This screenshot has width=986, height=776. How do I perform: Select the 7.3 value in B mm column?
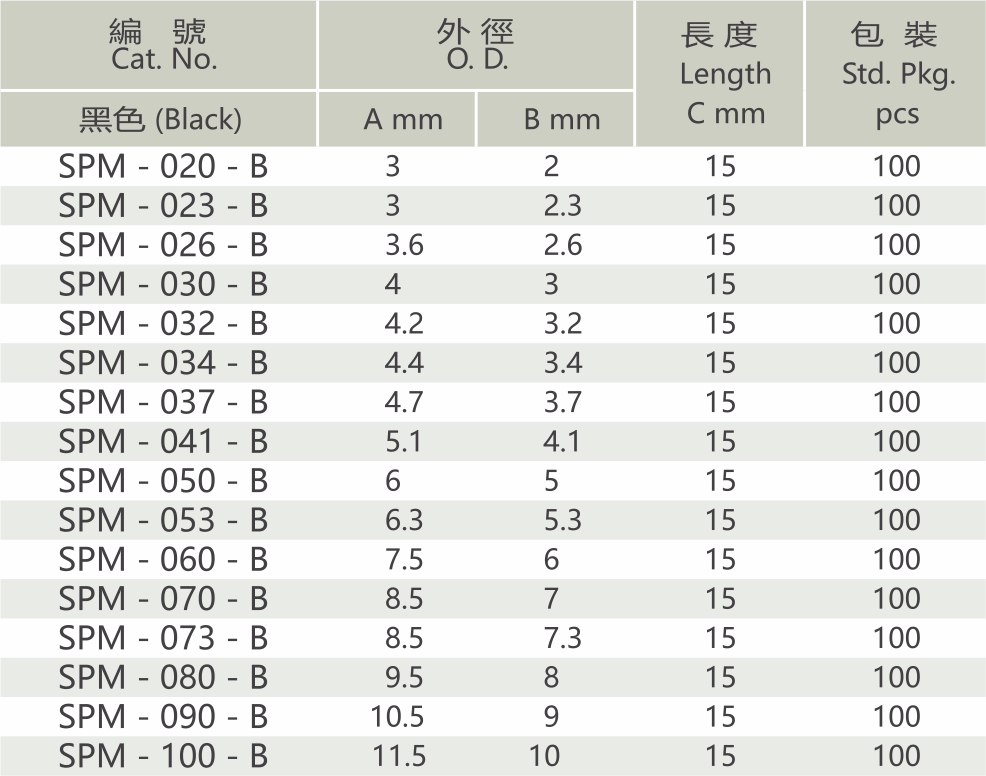(x=563, y=638)
